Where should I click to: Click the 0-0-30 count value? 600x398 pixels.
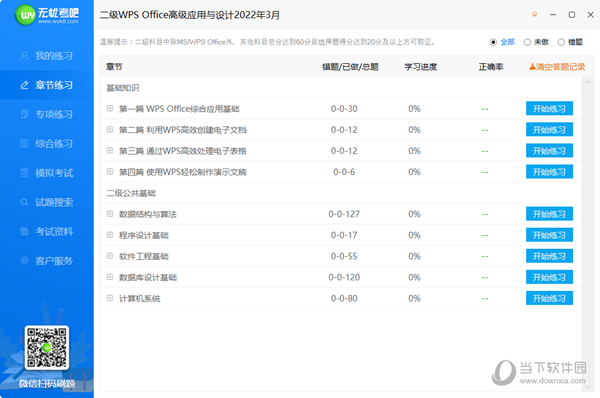pos(344,109)
